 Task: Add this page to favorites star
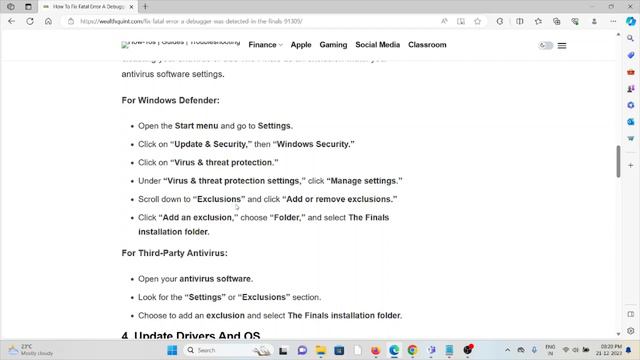pos(478,21)
